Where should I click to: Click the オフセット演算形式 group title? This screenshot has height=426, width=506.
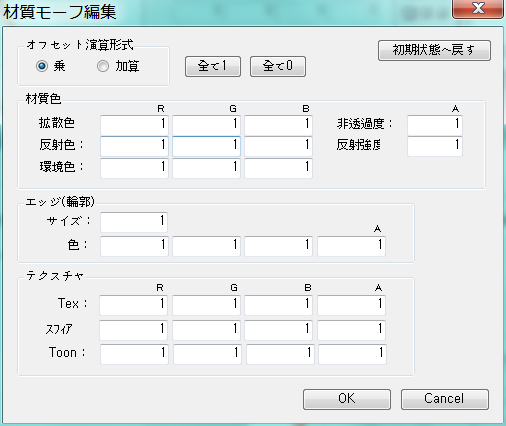pos(80,45)
